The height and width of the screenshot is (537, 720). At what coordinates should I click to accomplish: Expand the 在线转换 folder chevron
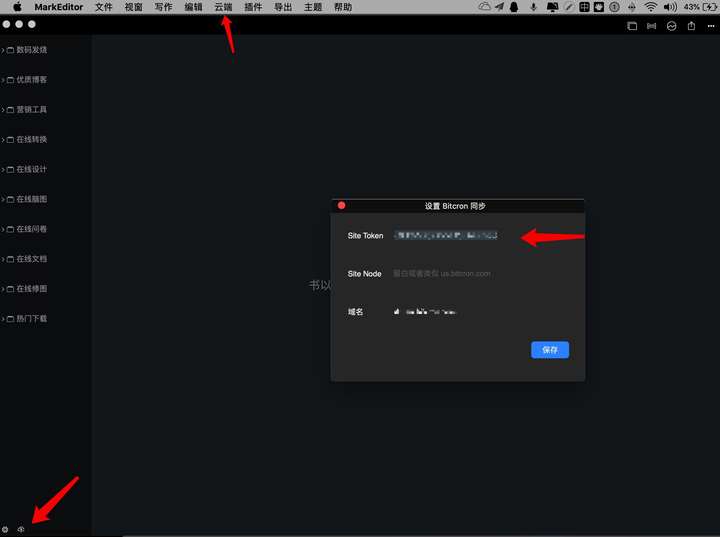pos(3,140)
